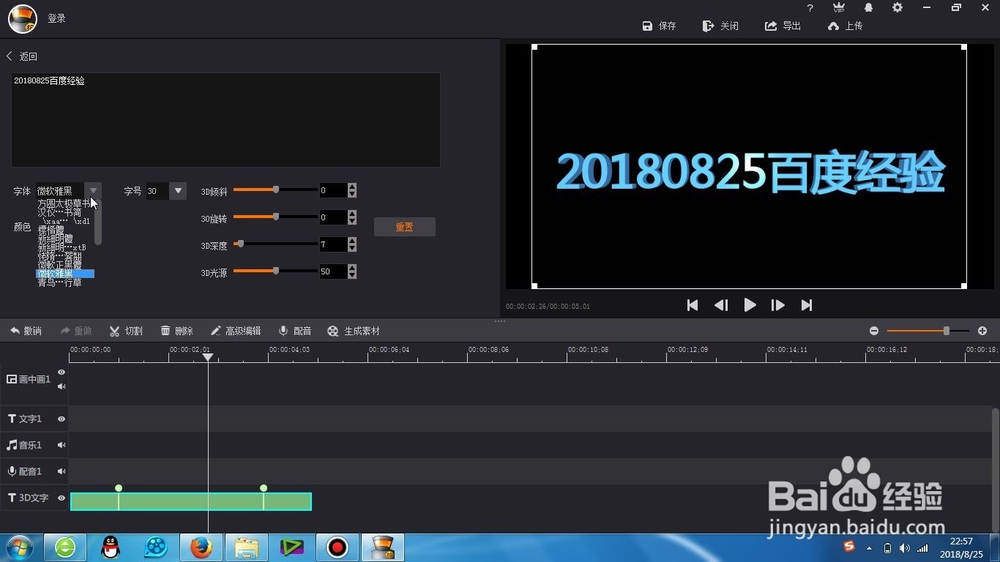
Task: Click the 重置 reset button
Action: pyautogui.click(x=404, y=226)
